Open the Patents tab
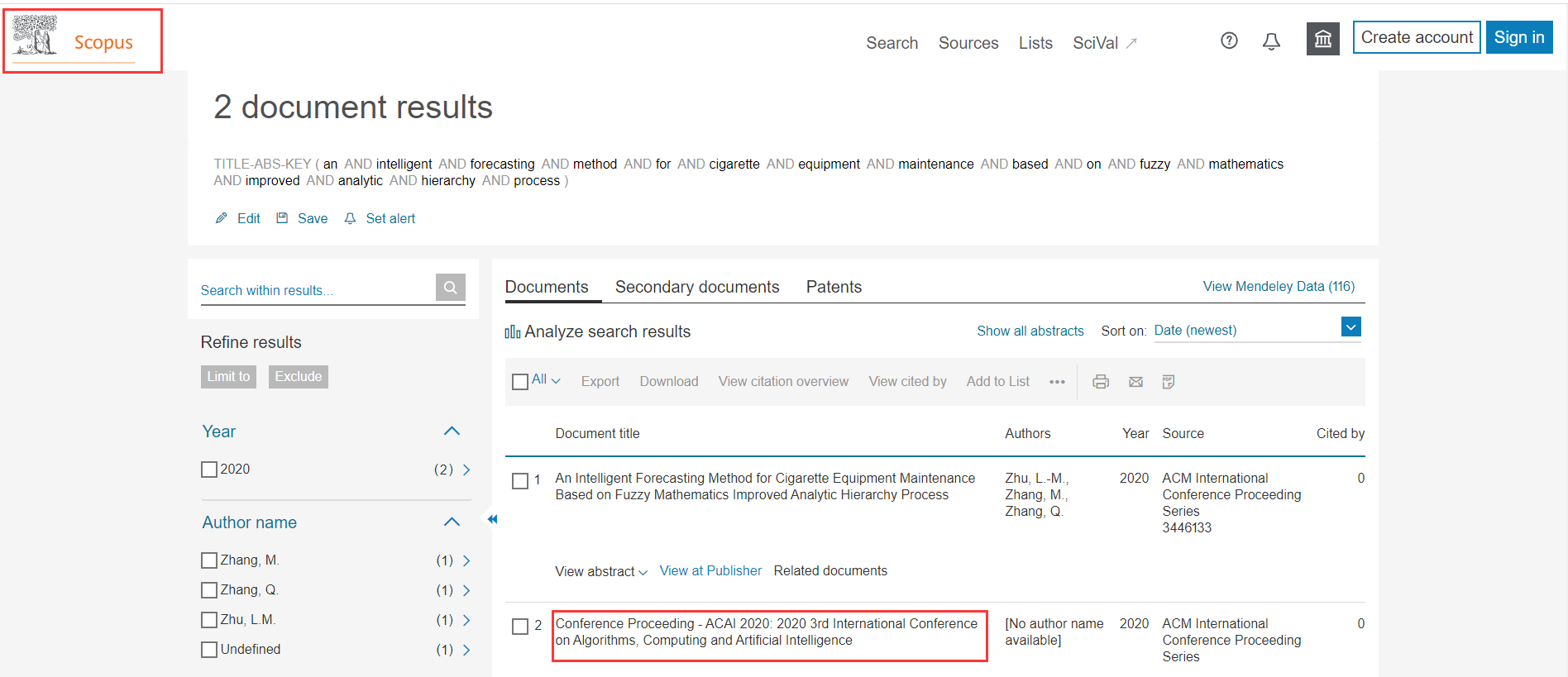The width and height of the screenshot is (1568, 677). click(833, 287)
